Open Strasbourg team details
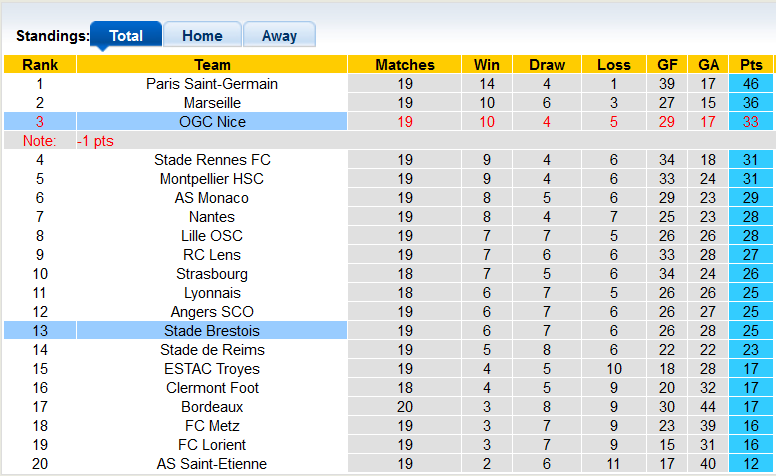 212,274
